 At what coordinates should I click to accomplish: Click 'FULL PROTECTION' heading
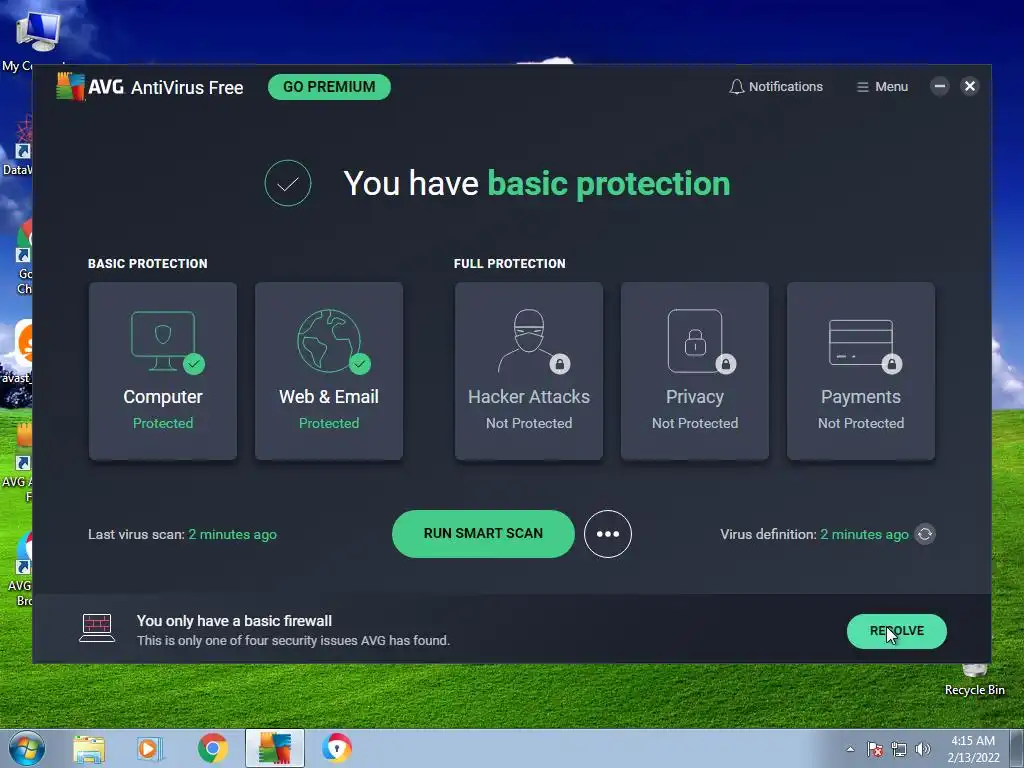(x=510, y=264)
